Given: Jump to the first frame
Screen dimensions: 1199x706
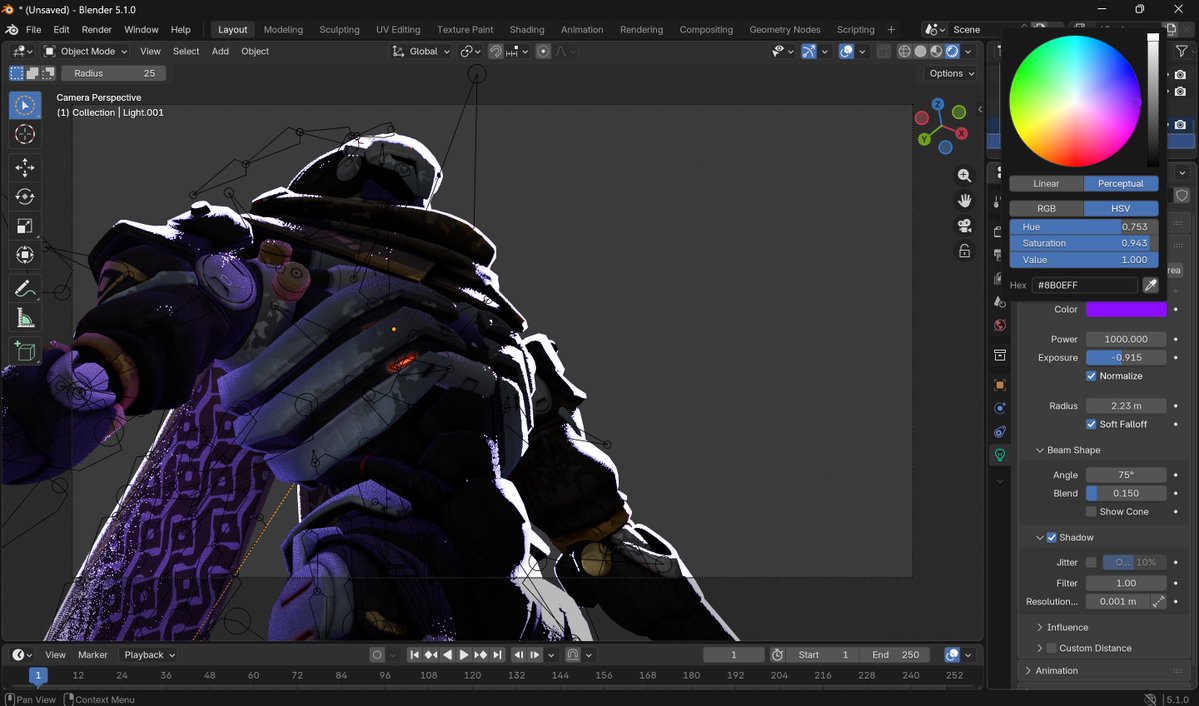Looking at the screenshot, I should pos(414,655).
